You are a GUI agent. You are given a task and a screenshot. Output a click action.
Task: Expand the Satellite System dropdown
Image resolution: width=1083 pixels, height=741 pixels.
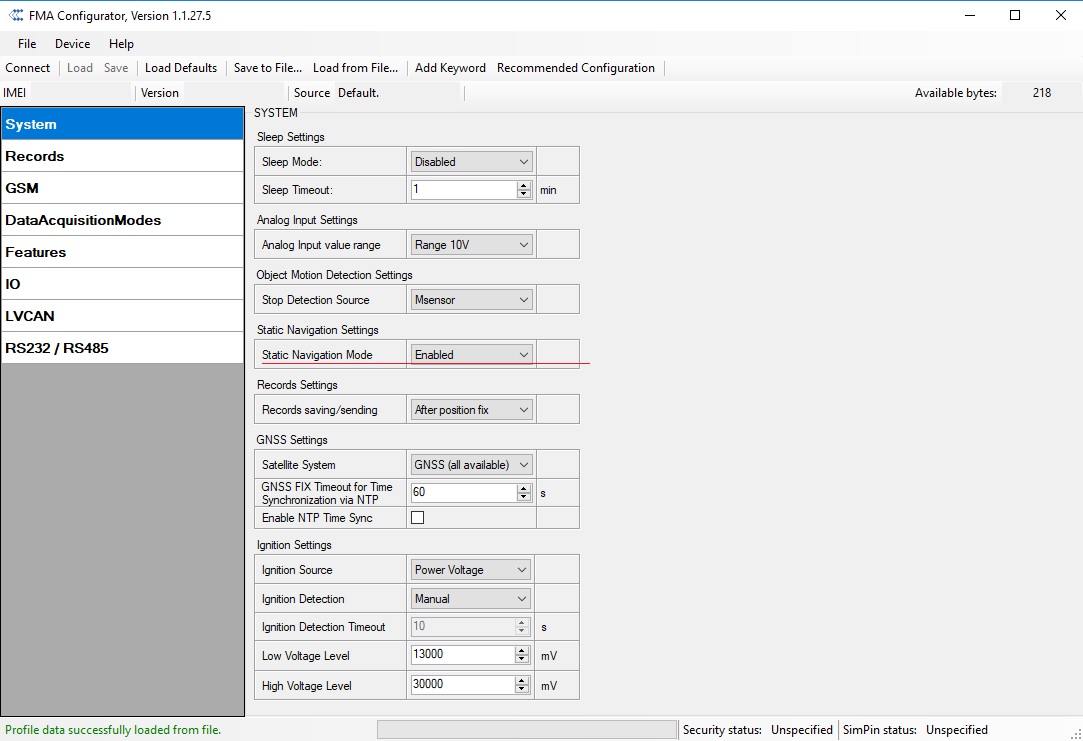(x=471, y=465)
